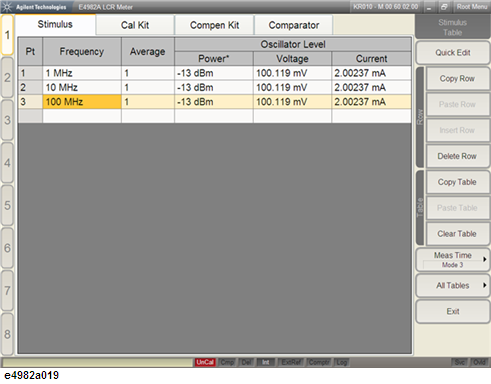Viewport: 491px width, 384px height.
Task: Click the Stimulus Table menu header
Action: 452,28
